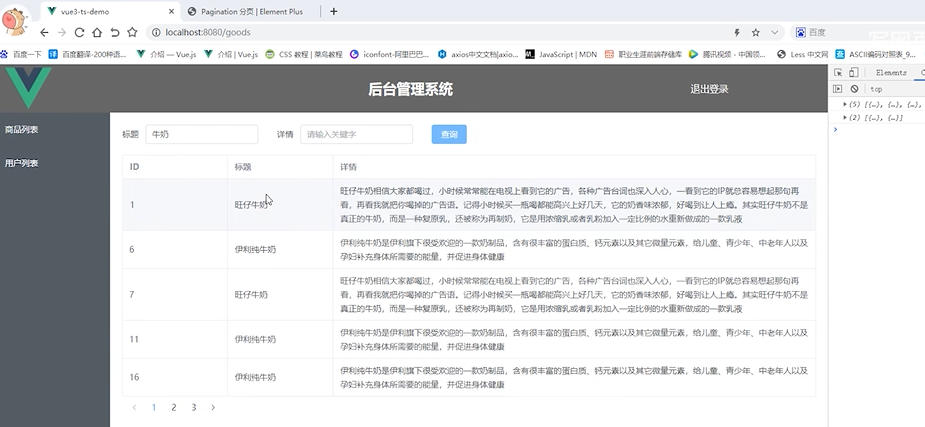Open the top context selector in console
The height and width of the screenshot is (427, 925).
876,89
